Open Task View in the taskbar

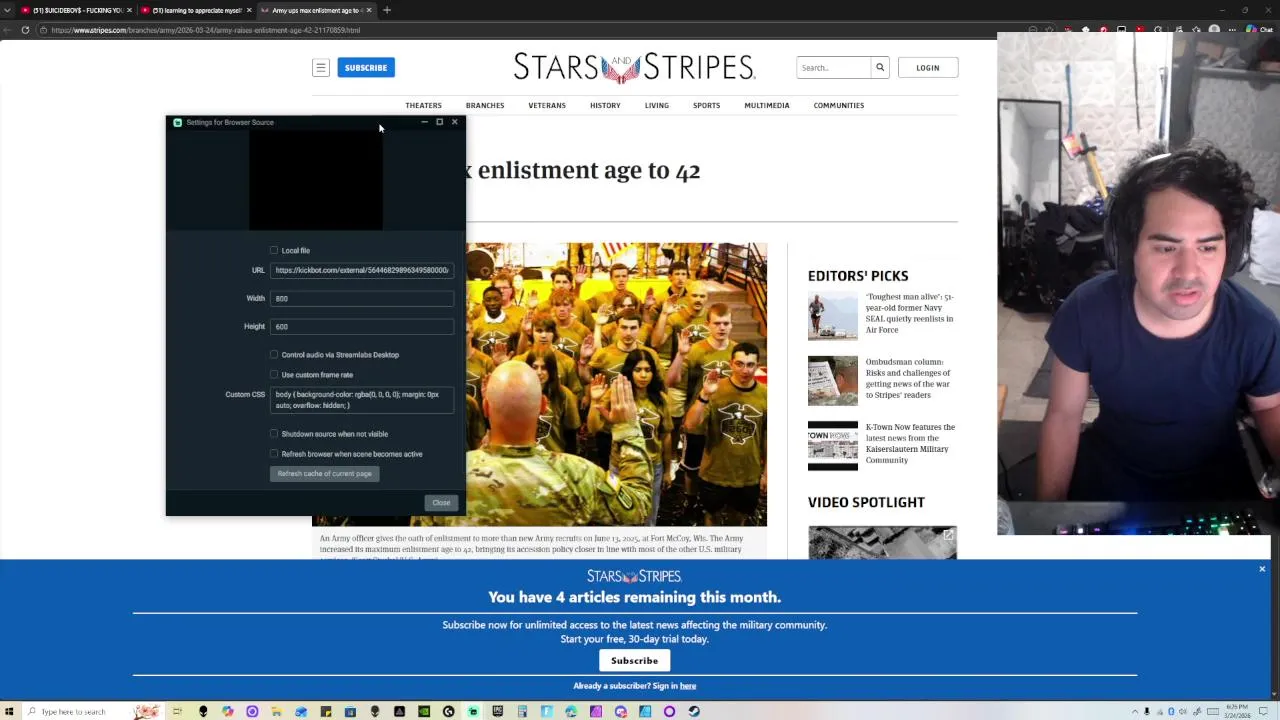[x=177, y=711]
